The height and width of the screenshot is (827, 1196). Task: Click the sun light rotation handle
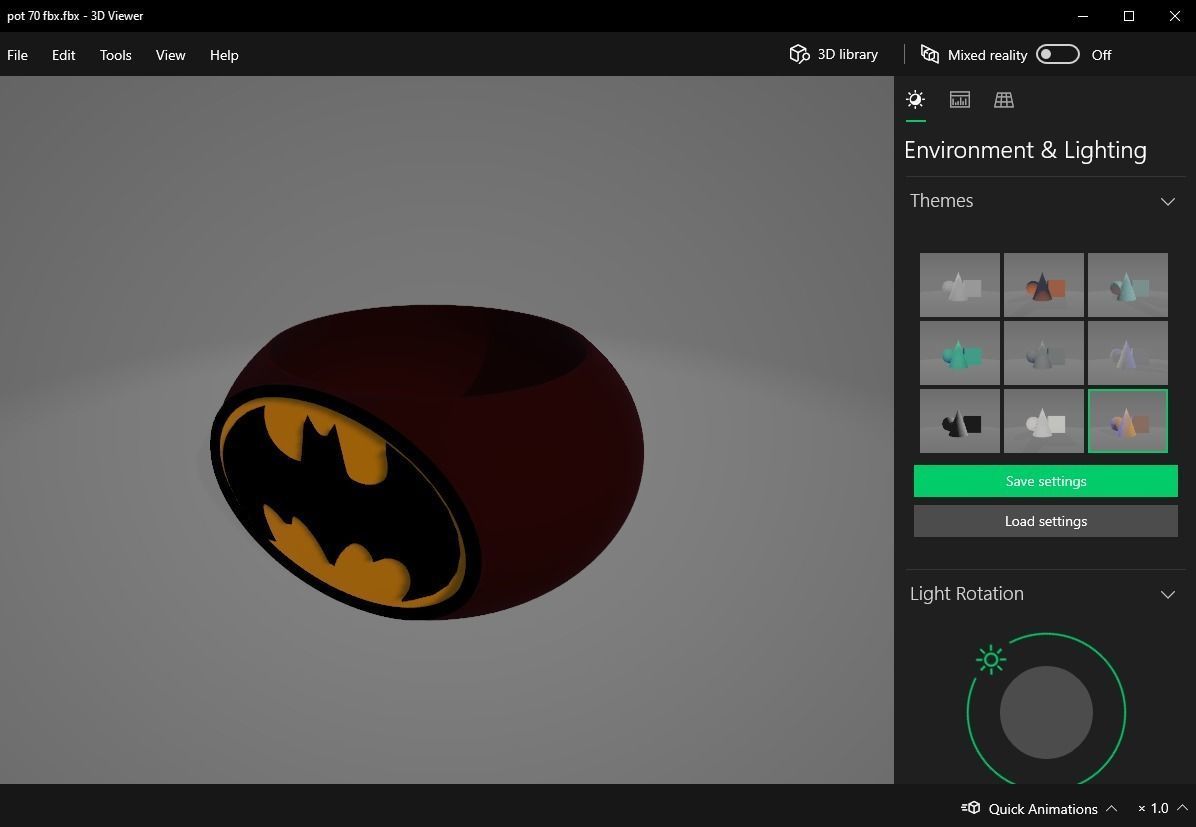coord(991,659)
